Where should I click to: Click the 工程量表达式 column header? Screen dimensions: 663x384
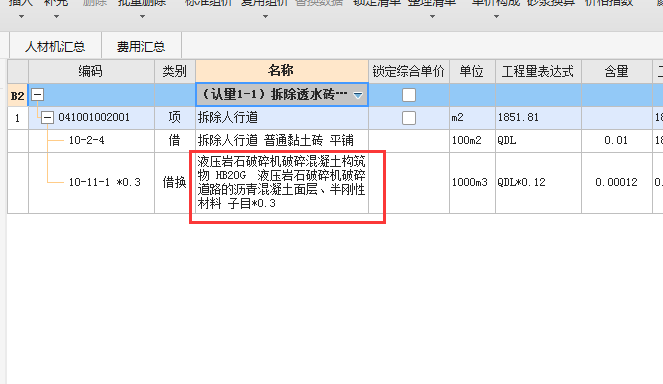(538, 71)
